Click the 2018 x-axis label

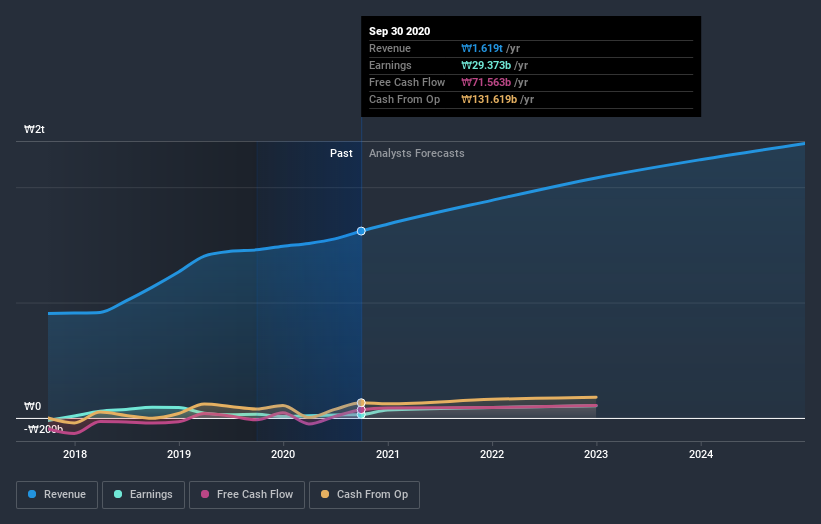[75, 454]
